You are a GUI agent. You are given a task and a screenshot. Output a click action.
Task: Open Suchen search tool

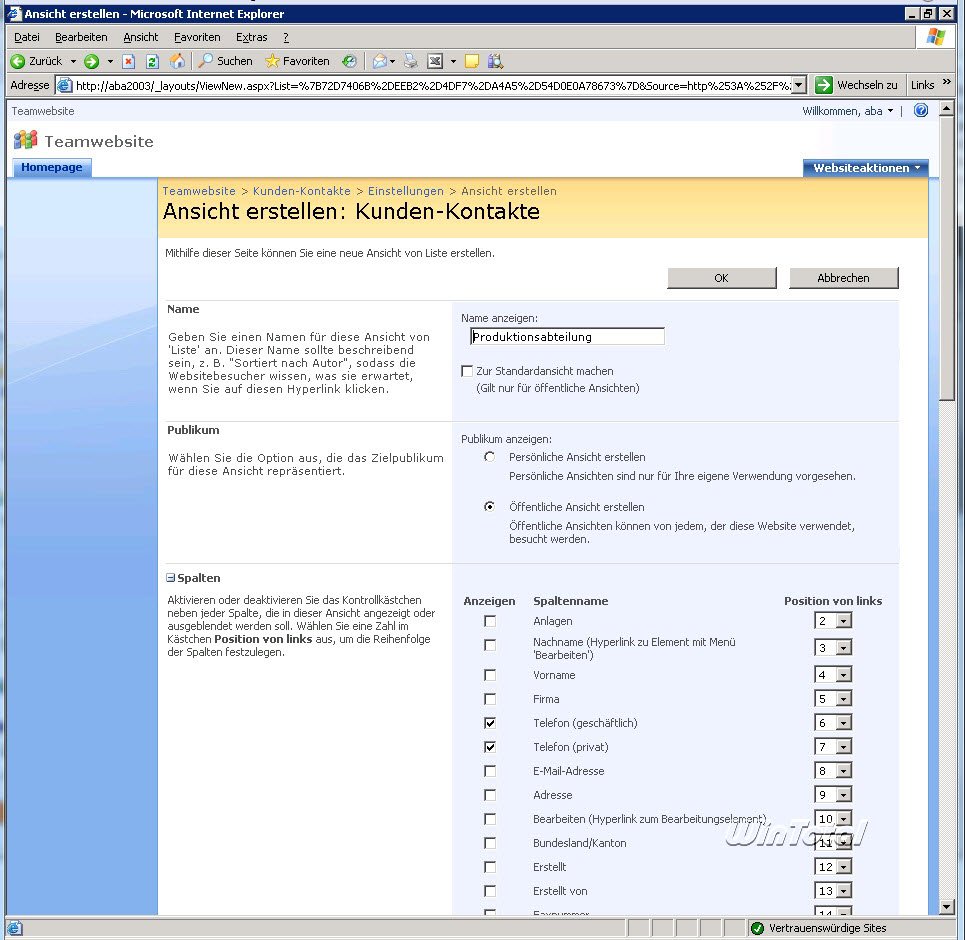tap(225, 61)
